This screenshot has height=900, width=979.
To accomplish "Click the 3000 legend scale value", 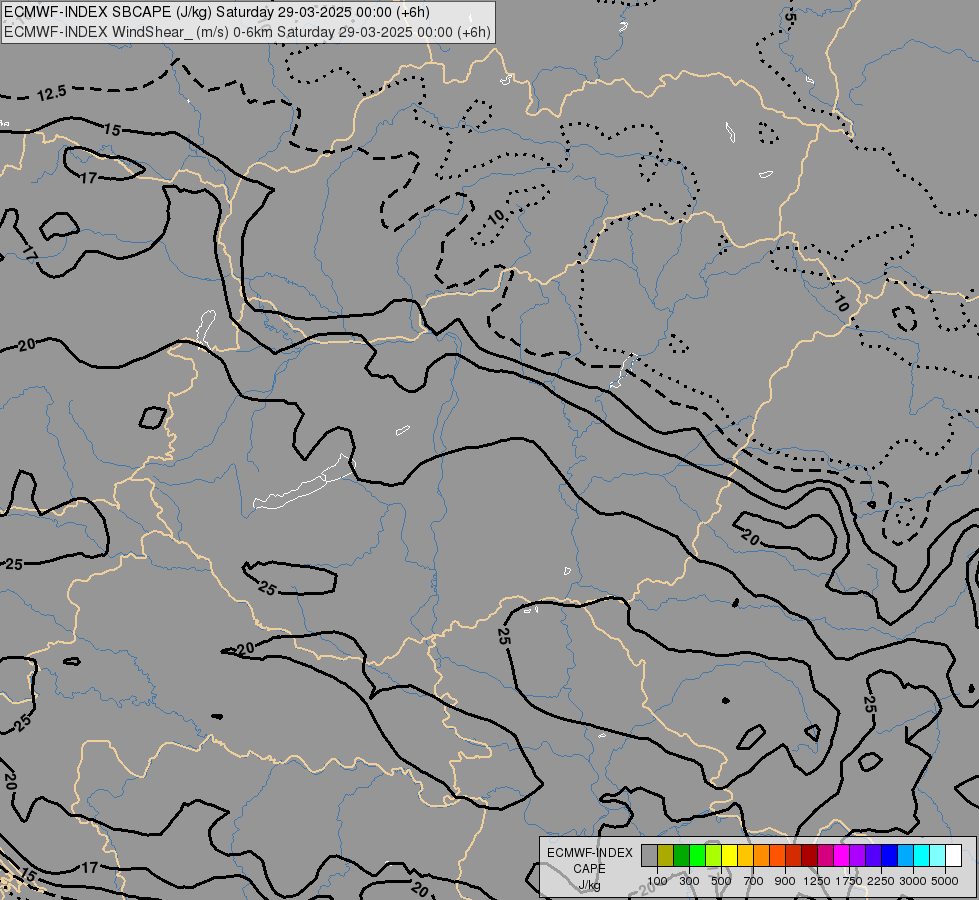I will pos(913,881).
